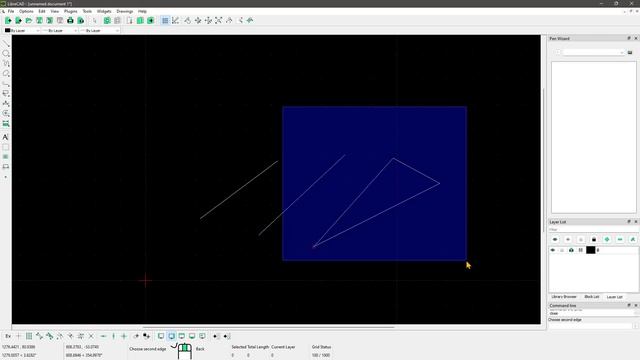Edit layer attributes with pencil button
The width and height of the screenshot is (640, 360).
click(x=633, y=239)
